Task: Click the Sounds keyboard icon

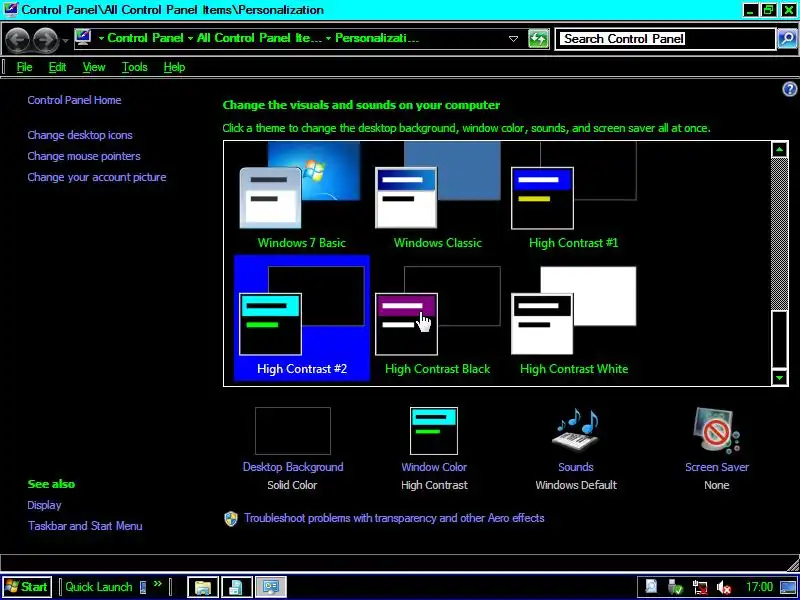Action: tap(576, 430)
